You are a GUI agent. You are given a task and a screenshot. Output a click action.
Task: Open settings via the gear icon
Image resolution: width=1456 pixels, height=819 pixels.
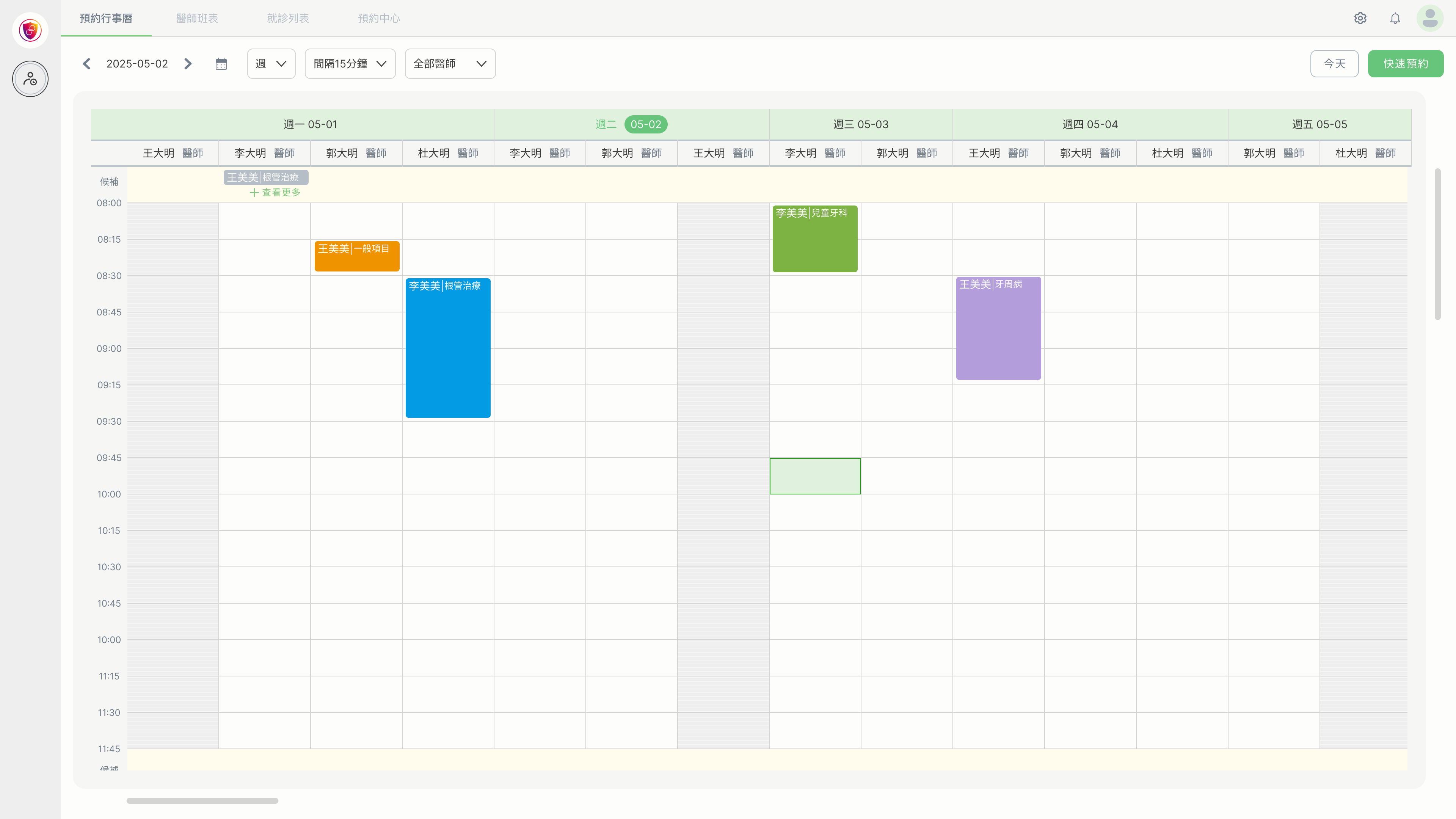(1360, 18)
